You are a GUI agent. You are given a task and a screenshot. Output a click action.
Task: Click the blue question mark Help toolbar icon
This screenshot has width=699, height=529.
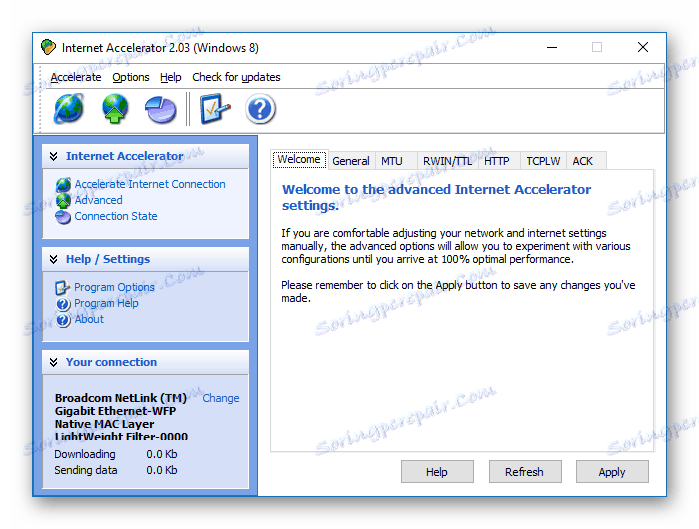(260, 109)
